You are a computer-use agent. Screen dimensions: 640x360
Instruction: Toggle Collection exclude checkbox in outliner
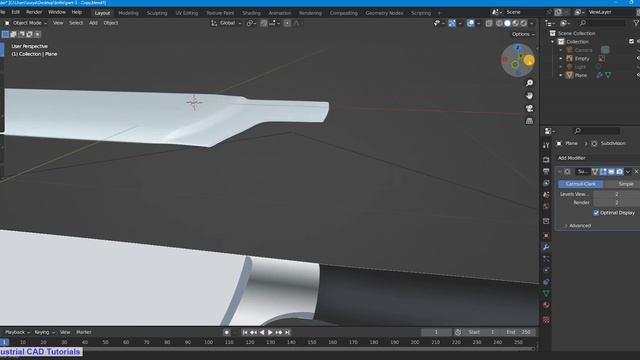click(631, 42)
